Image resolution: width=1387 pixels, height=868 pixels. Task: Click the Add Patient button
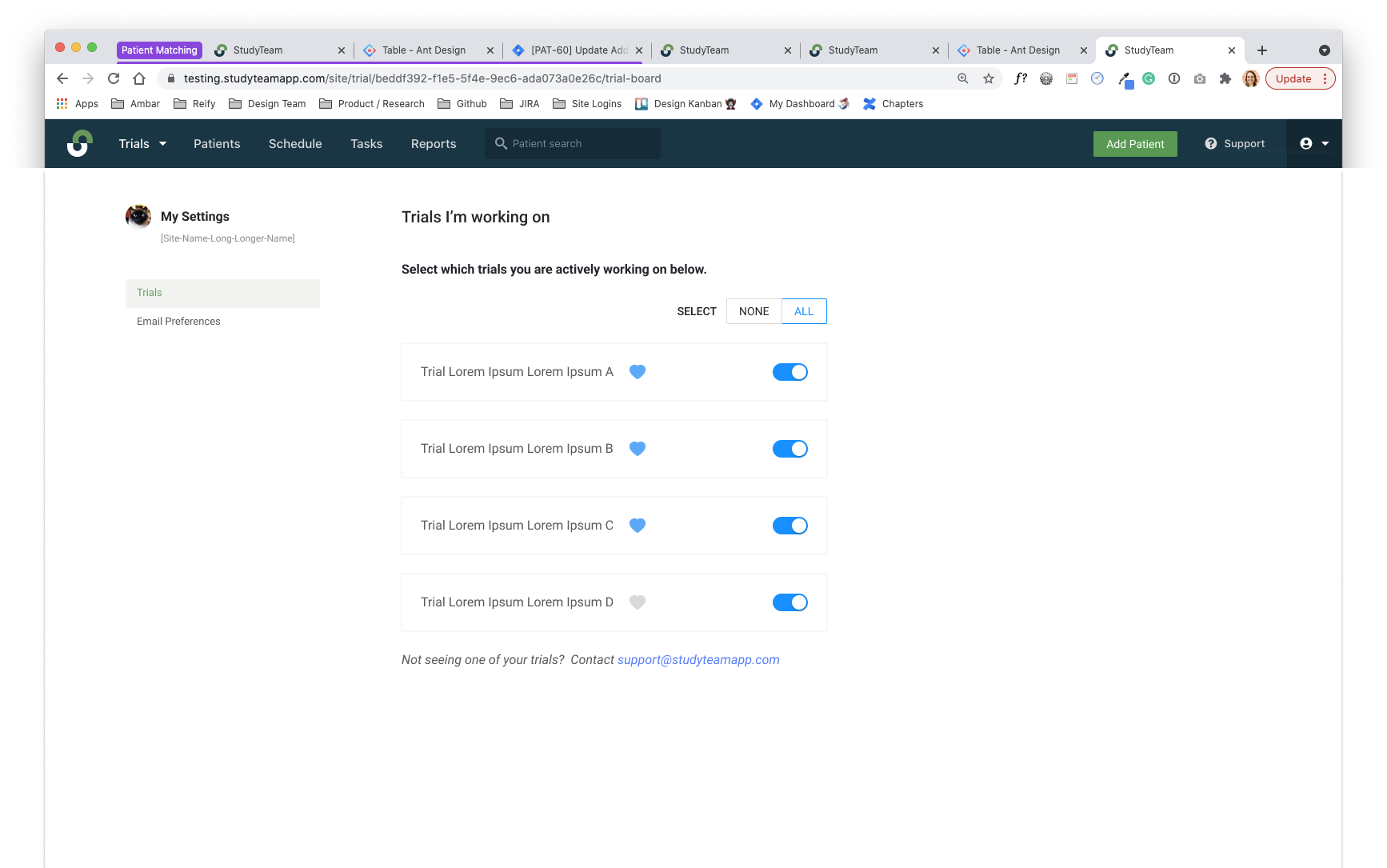tap(1135, 144)
